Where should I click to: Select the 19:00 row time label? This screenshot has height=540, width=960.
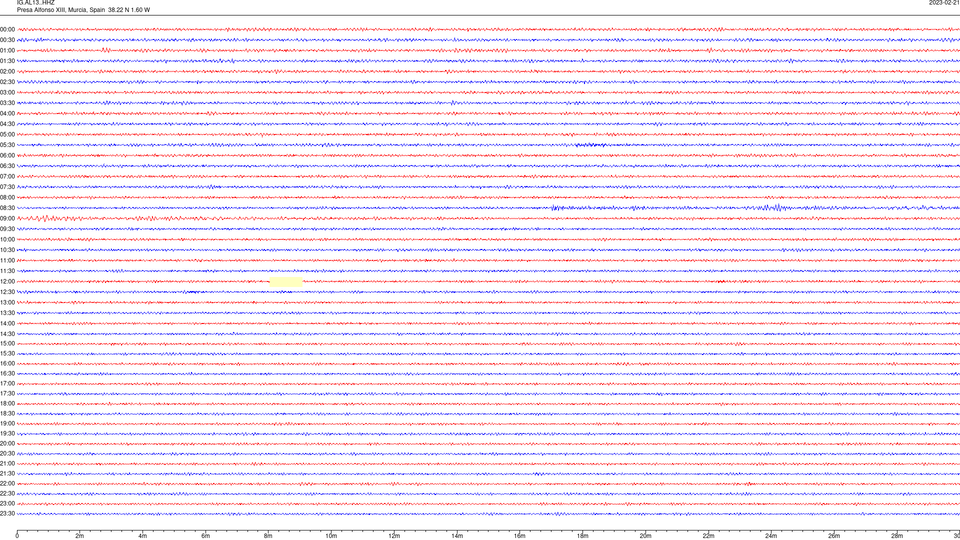tap(7, 424)
